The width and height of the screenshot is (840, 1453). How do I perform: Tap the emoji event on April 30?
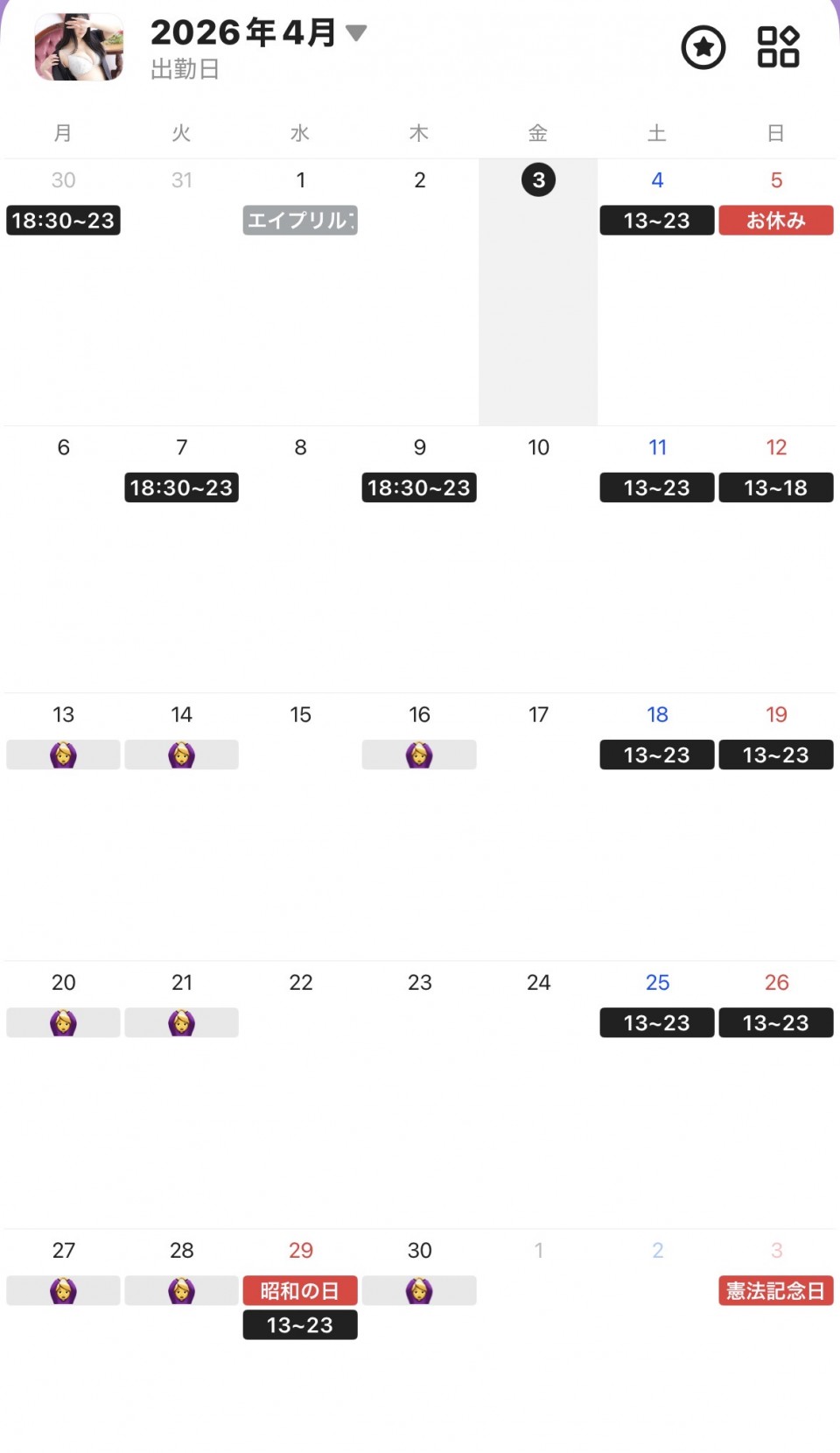(x=419, y=1290)
